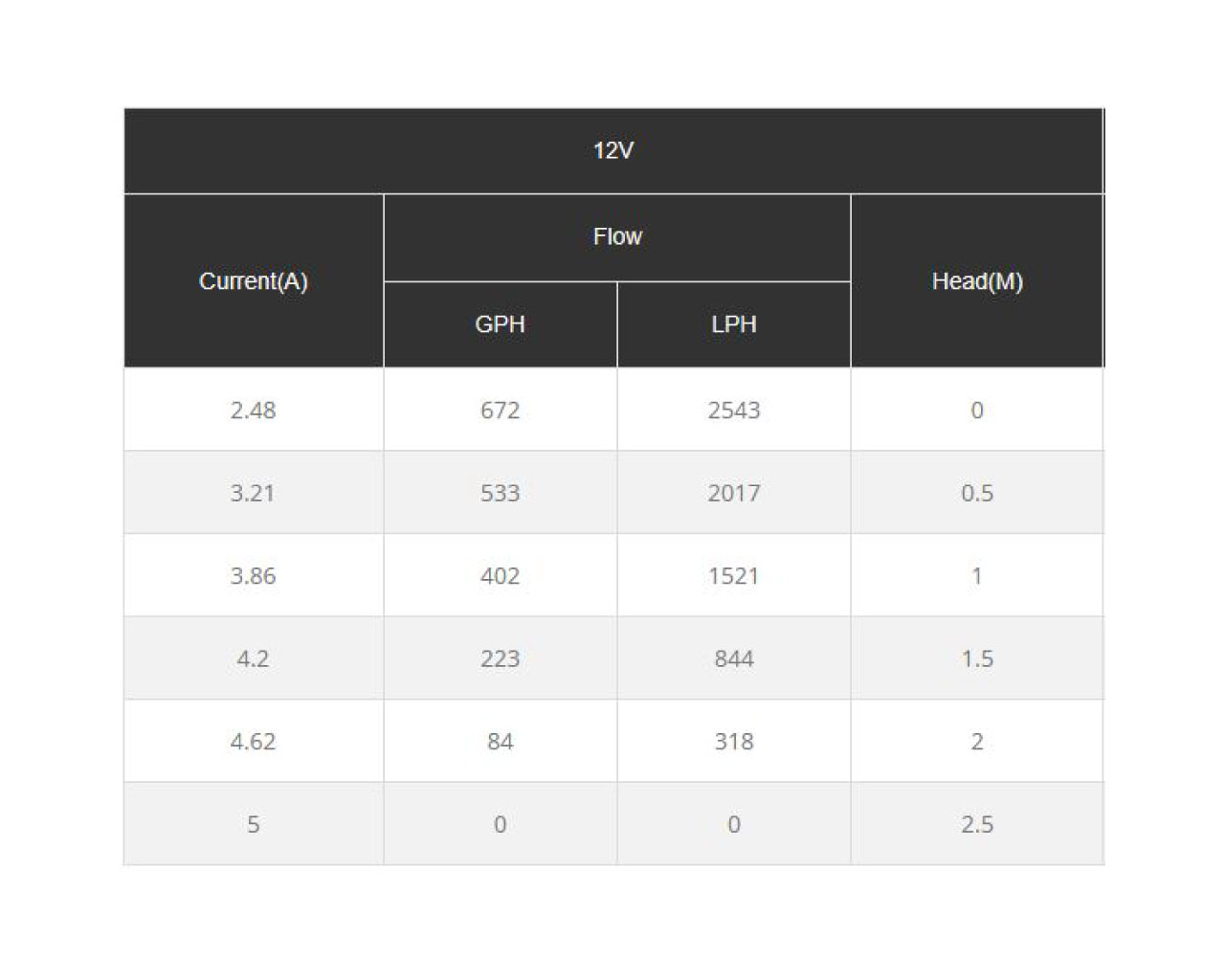The height and width of the screenshot is (980, 1225).
Task: Click the 2017 LPH cell
Action: (x=734, y=493)
